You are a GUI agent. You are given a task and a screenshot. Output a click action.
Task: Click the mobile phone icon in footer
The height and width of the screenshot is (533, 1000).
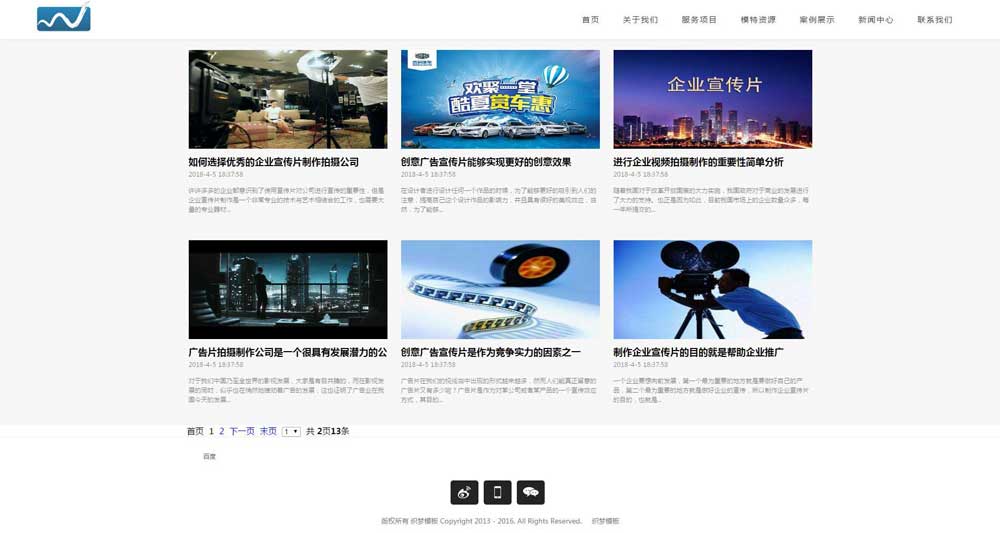(497, 492)
